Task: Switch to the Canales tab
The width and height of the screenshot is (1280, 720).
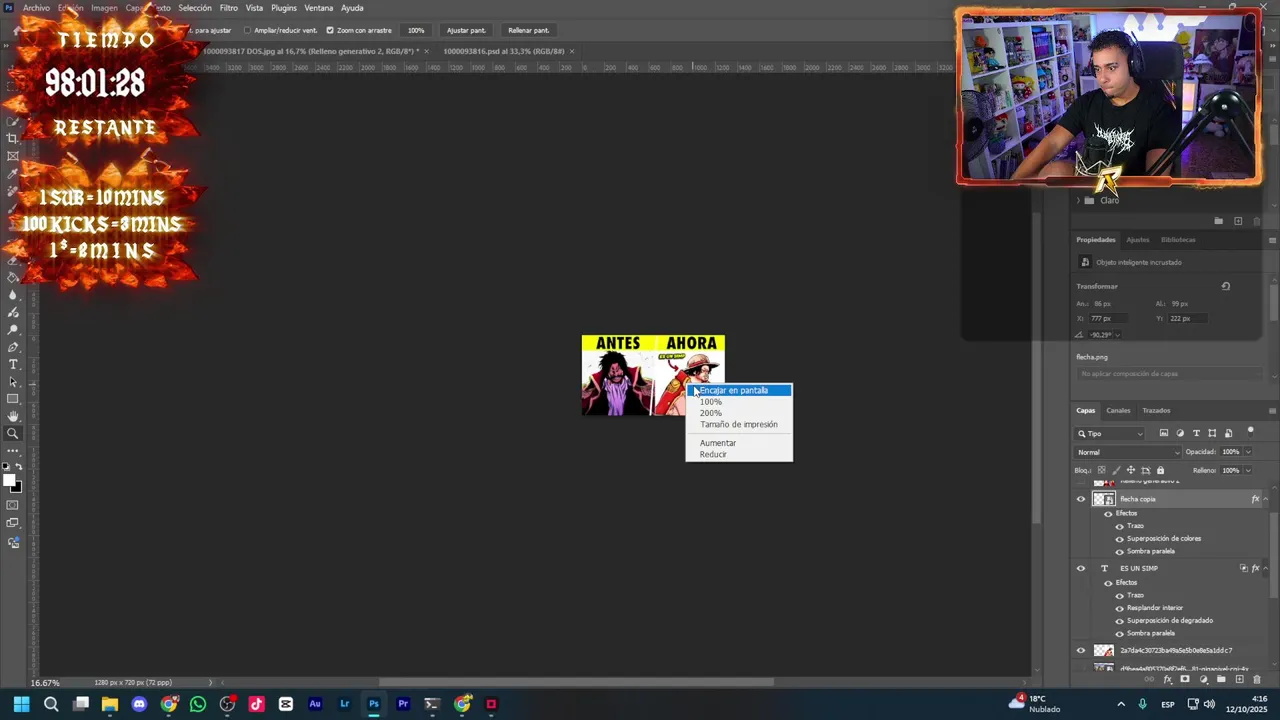Action: pyautogui.click(x=1118, y=410)
